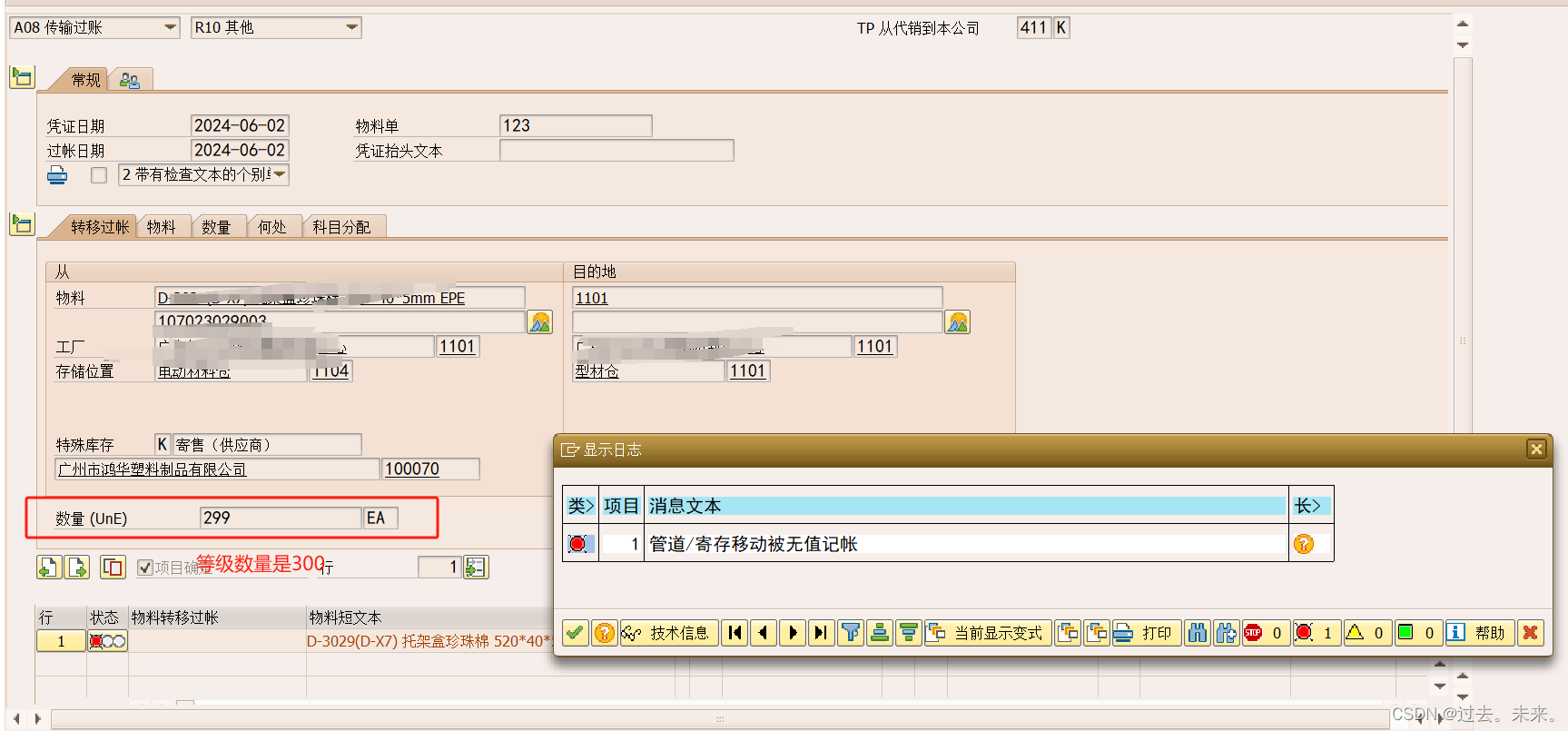Filter log by yellow warning messages
Screen dimensions: 1568x731
click(x=1366, y=633)
